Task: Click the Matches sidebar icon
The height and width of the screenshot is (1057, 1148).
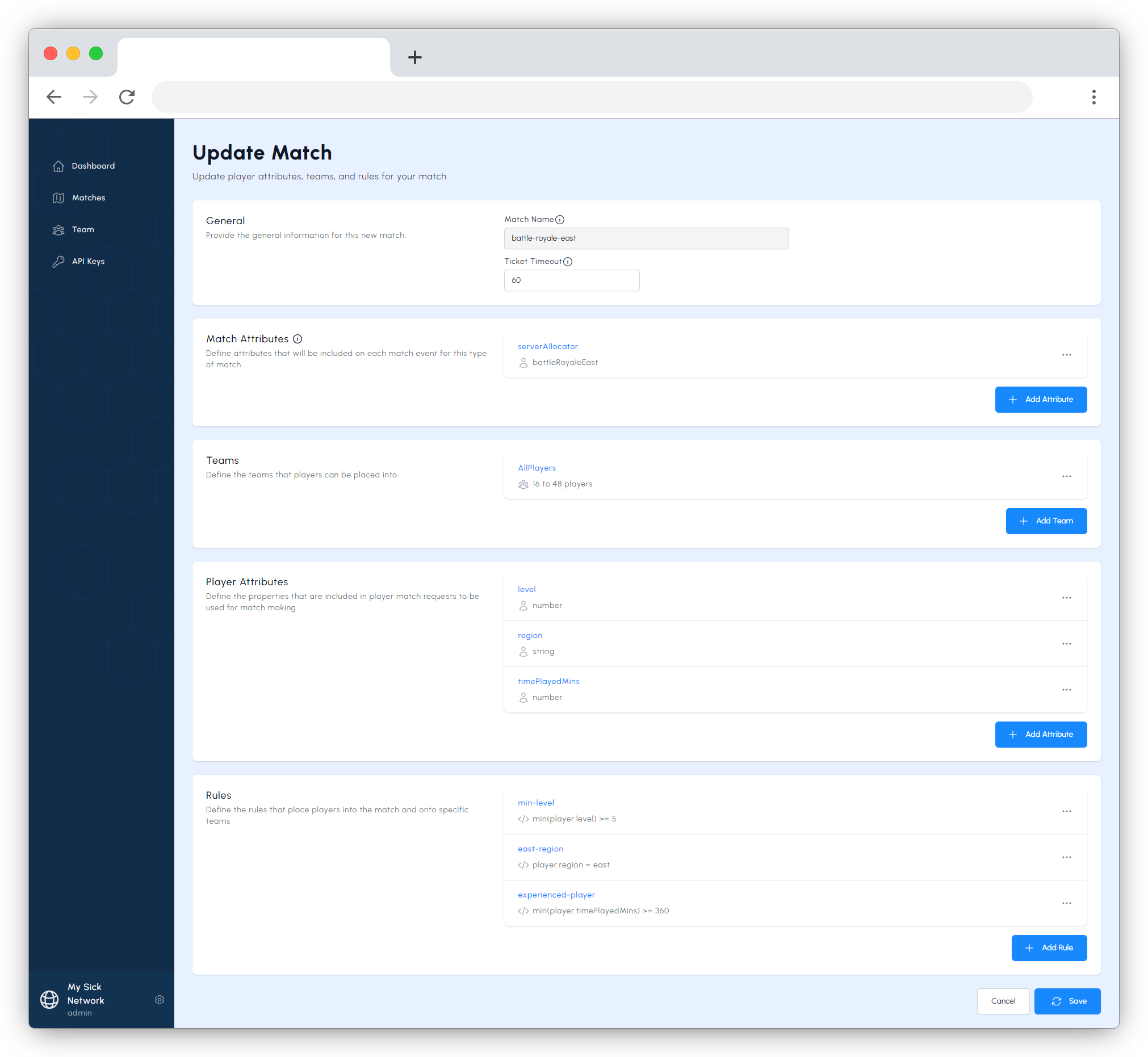Action: 58,197
